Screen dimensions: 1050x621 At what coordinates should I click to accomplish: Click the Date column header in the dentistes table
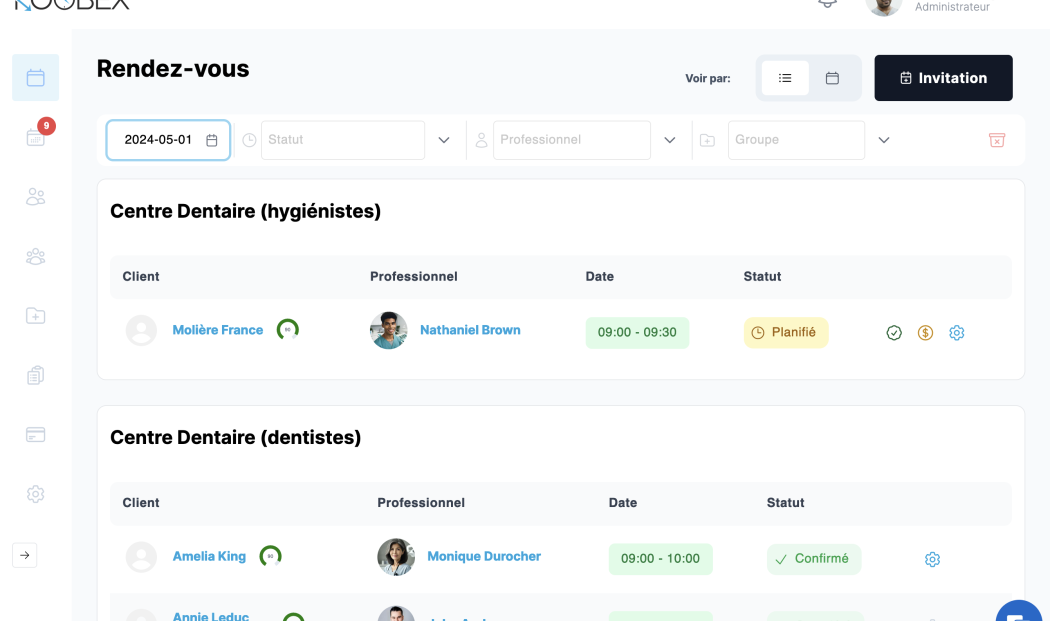623,503
